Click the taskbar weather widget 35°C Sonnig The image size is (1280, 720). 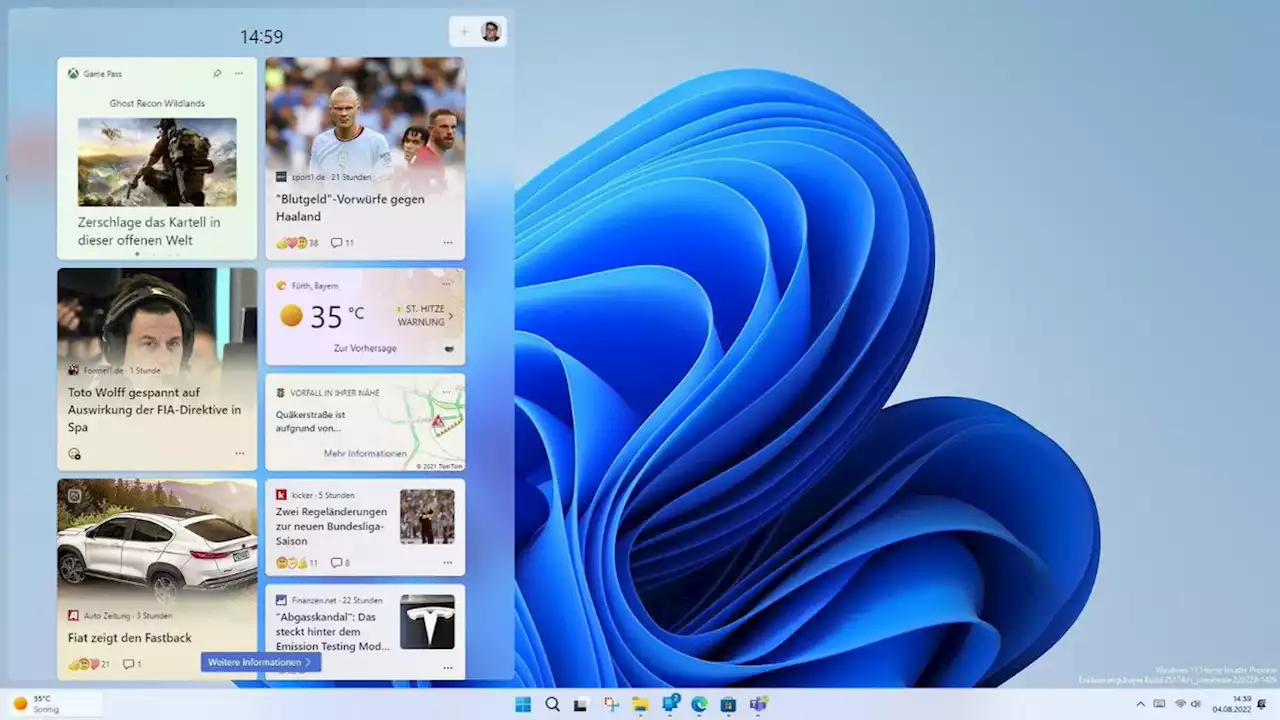(53, 704)
